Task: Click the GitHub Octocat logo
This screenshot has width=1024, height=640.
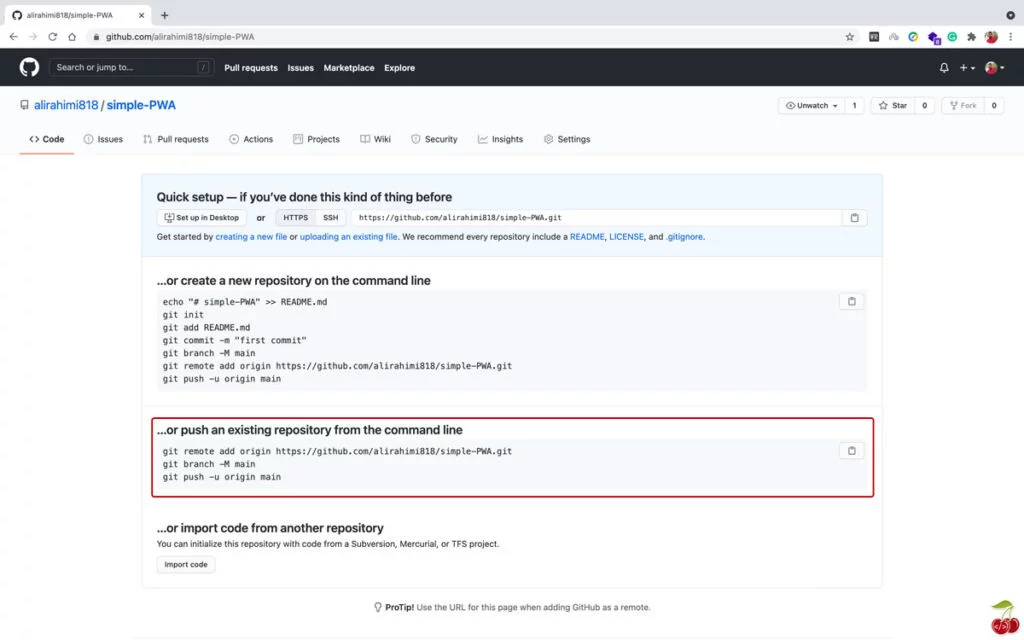Action: (29, 67)
